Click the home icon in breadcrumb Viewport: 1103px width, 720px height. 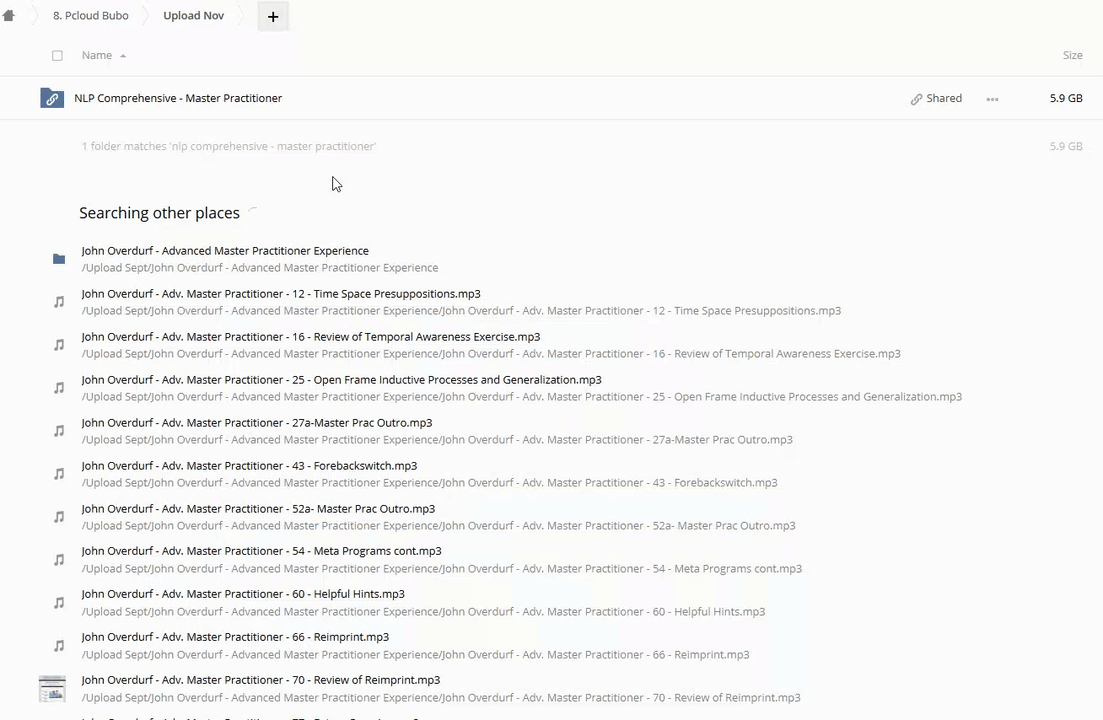(9, 16)
